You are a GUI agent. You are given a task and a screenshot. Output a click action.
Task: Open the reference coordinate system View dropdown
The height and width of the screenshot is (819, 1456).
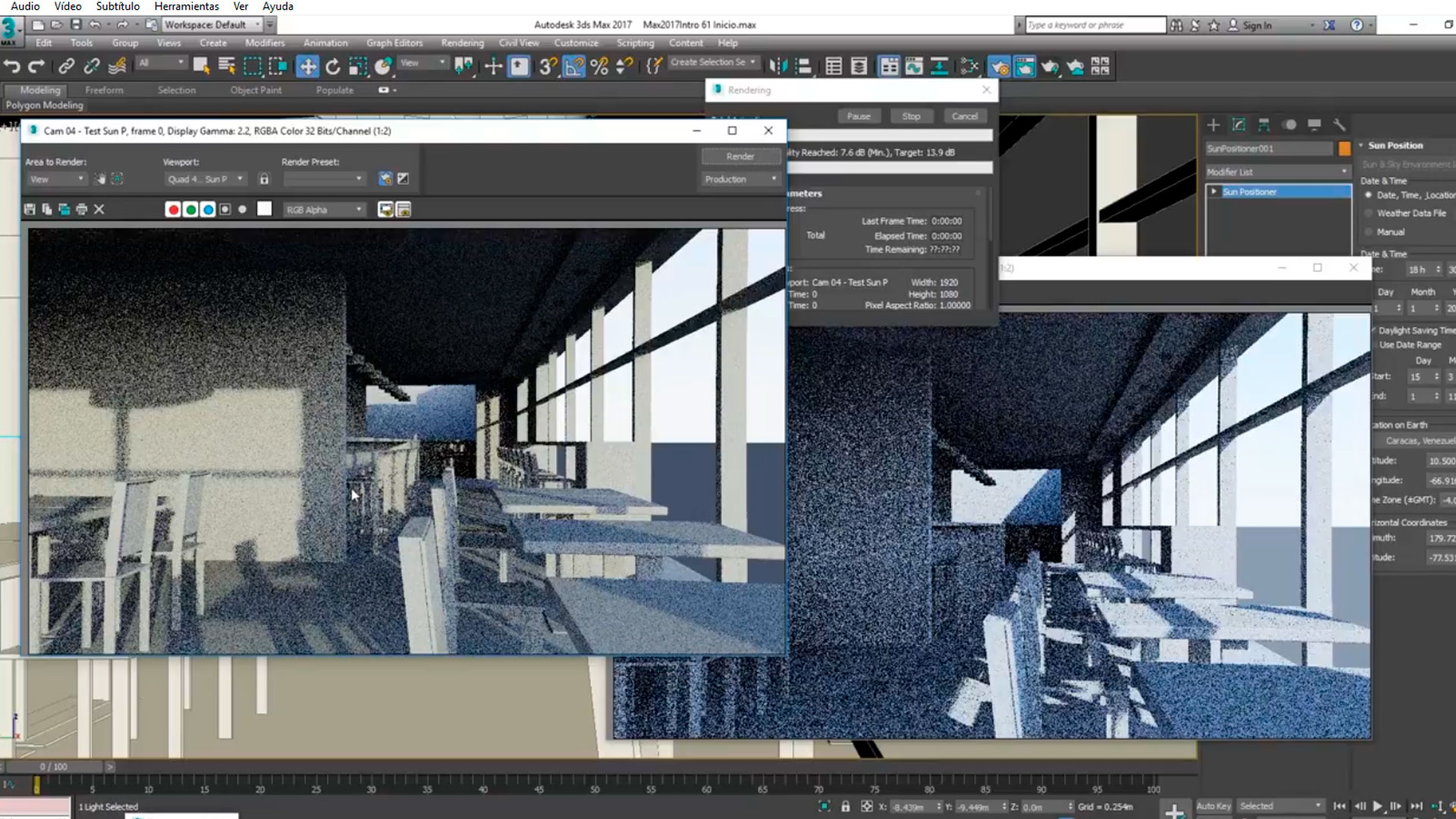[422, 63]
